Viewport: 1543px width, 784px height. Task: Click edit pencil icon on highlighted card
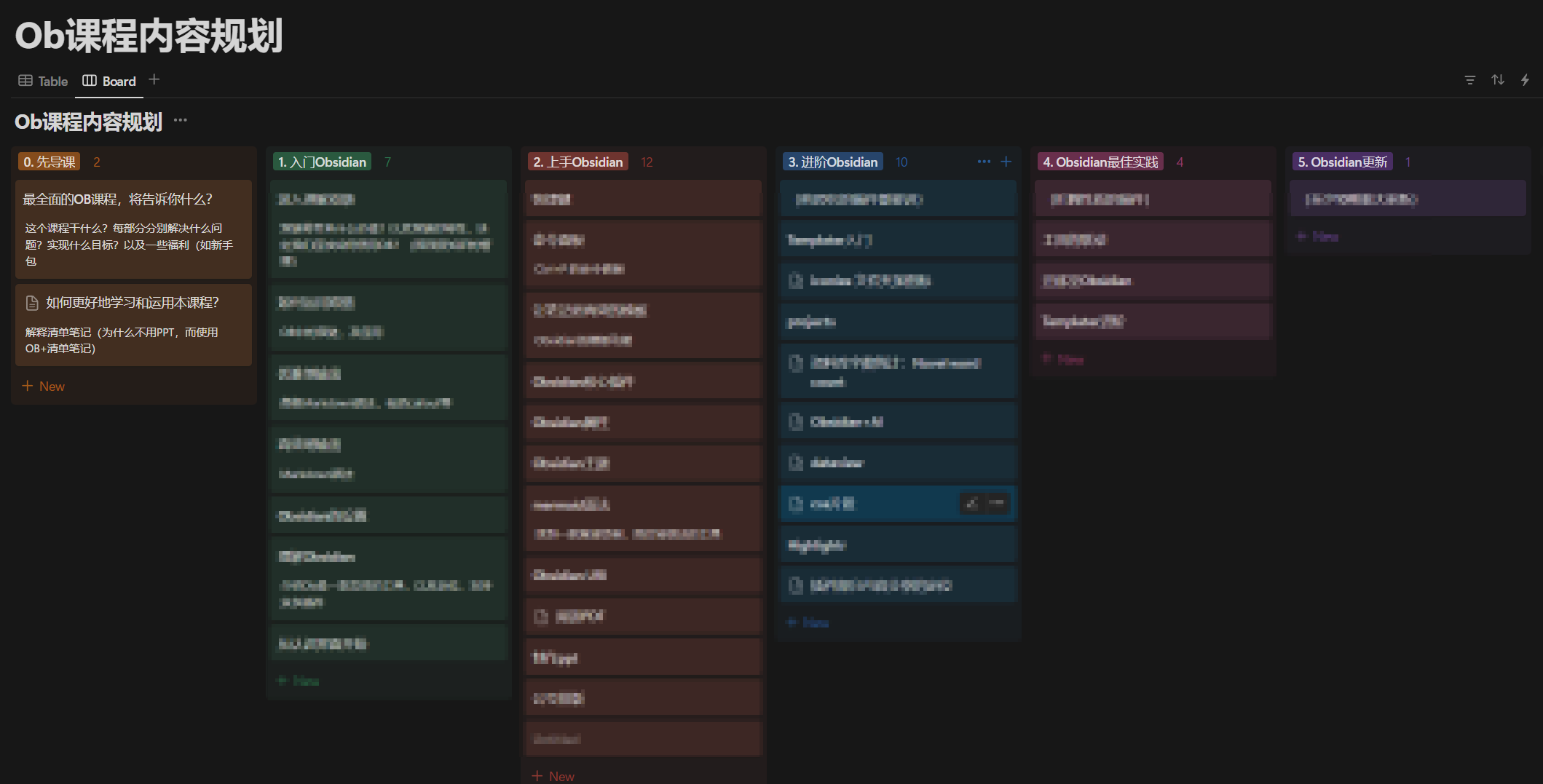[x=972, y=503]
